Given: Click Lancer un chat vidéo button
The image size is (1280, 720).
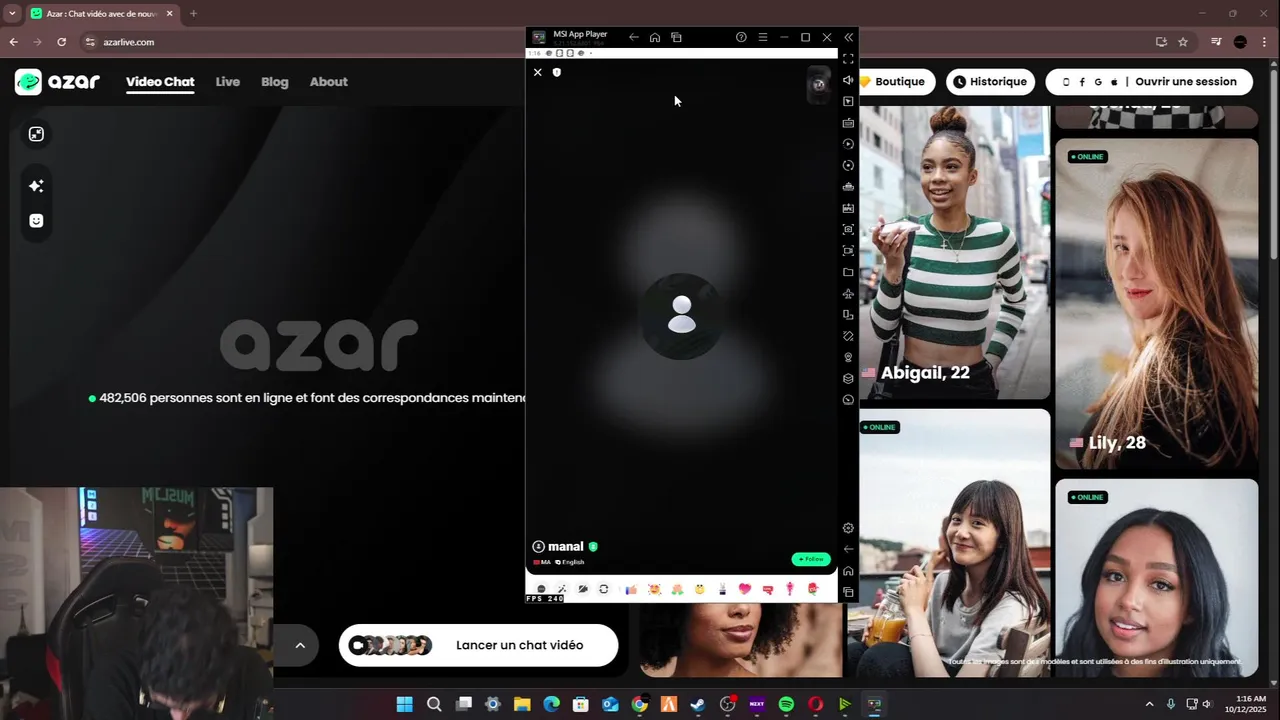Looking at the screenshot, I should pyautogui.click(x=478, y=645).
